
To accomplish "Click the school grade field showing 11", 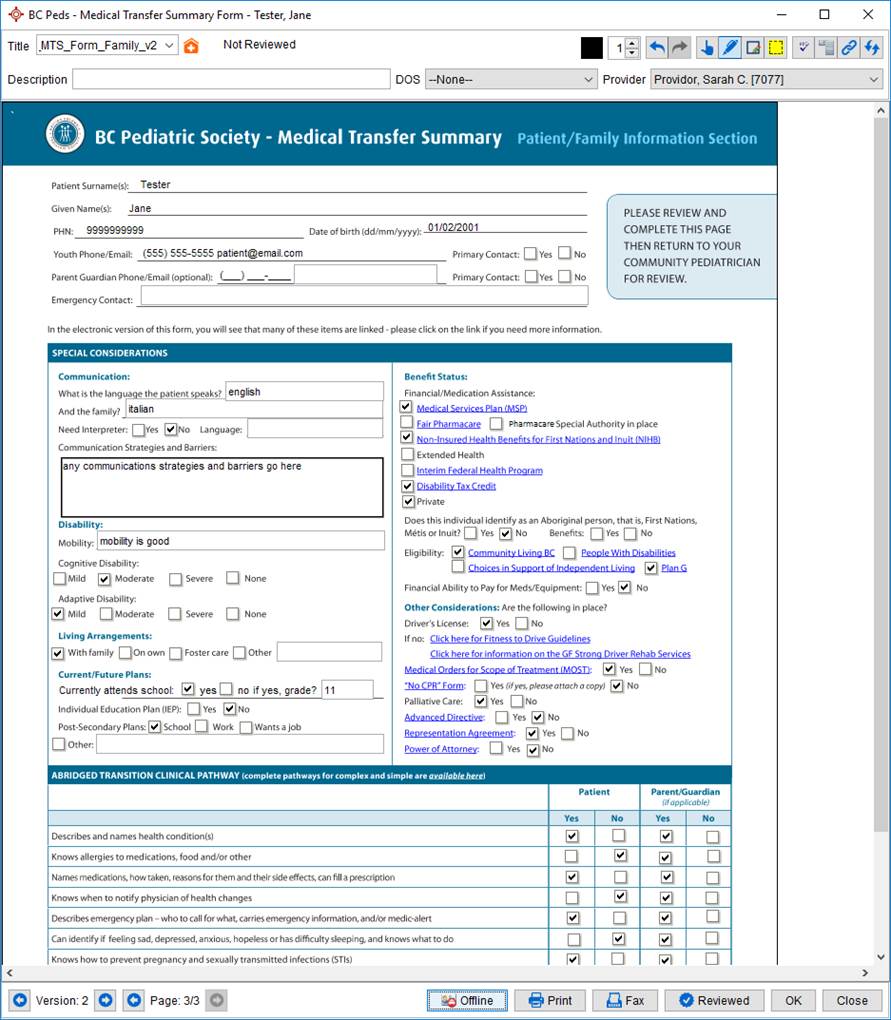I will [x=347, y=690].
